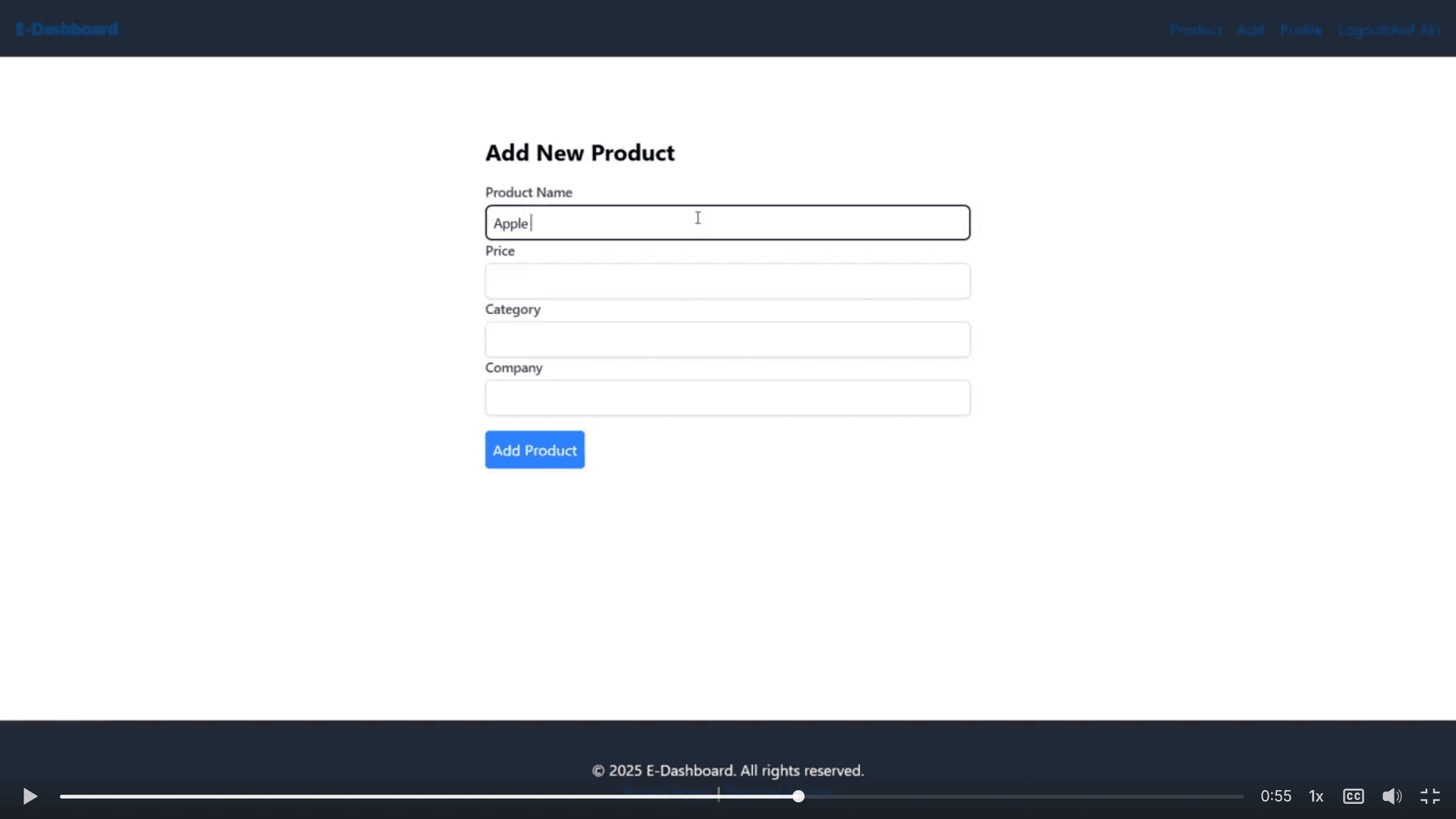Exit fullscreen mode

(x=1430, y=796)
